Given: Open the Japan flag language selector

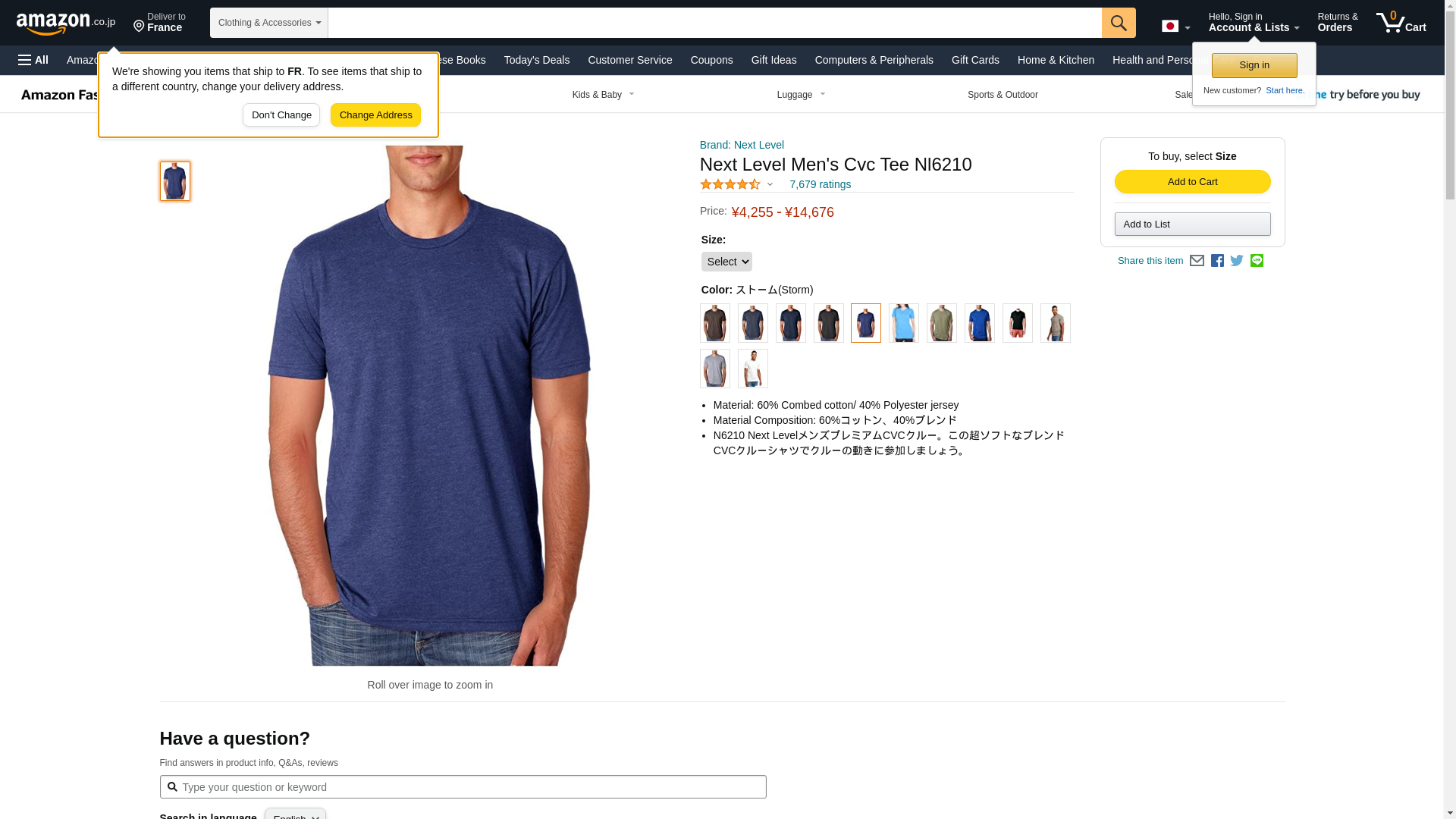Looking at the screenshot, I should tap(1175, 26).
